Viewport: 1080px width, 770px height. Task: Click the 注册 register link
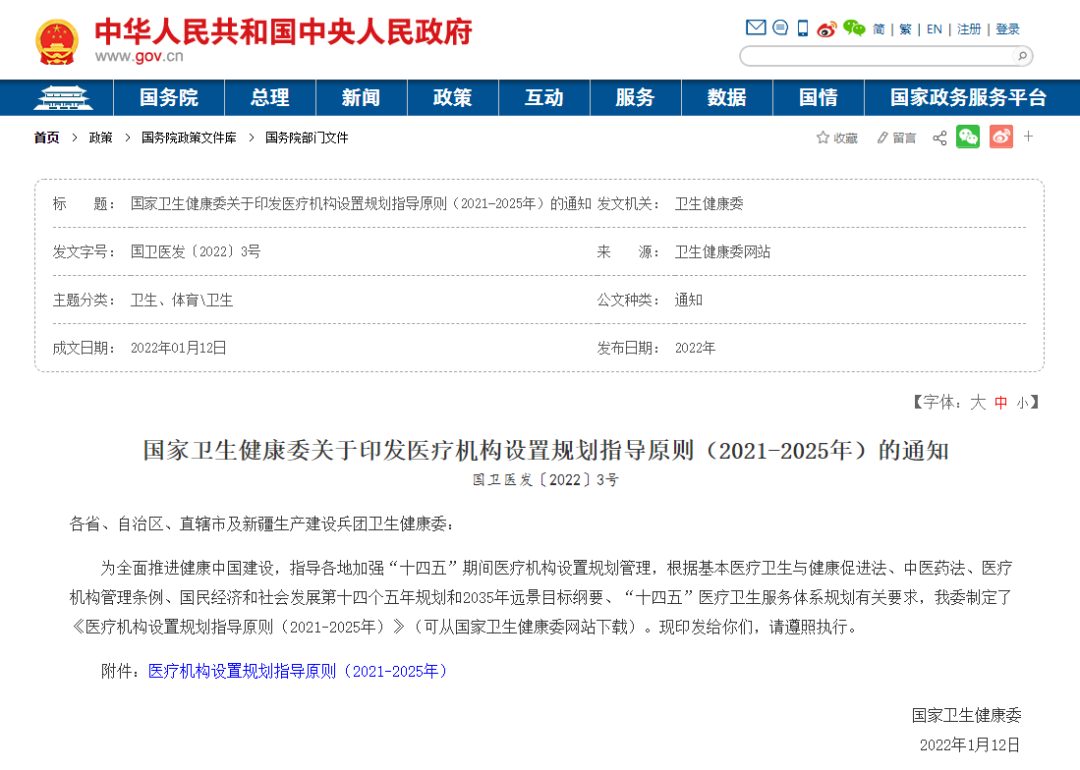click(x=968, y=29)
